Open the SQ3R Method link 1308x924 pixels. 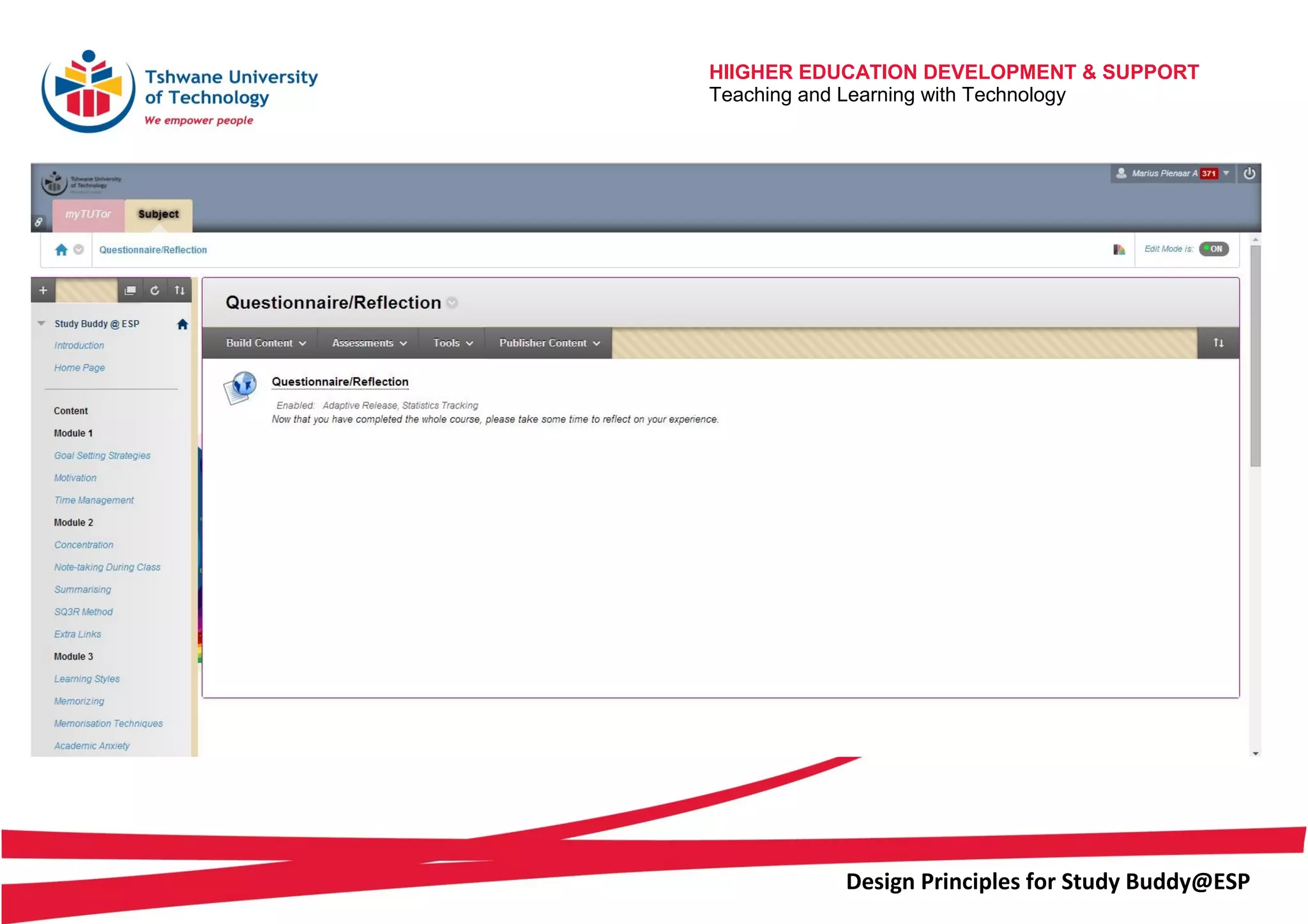click(83, 612)
